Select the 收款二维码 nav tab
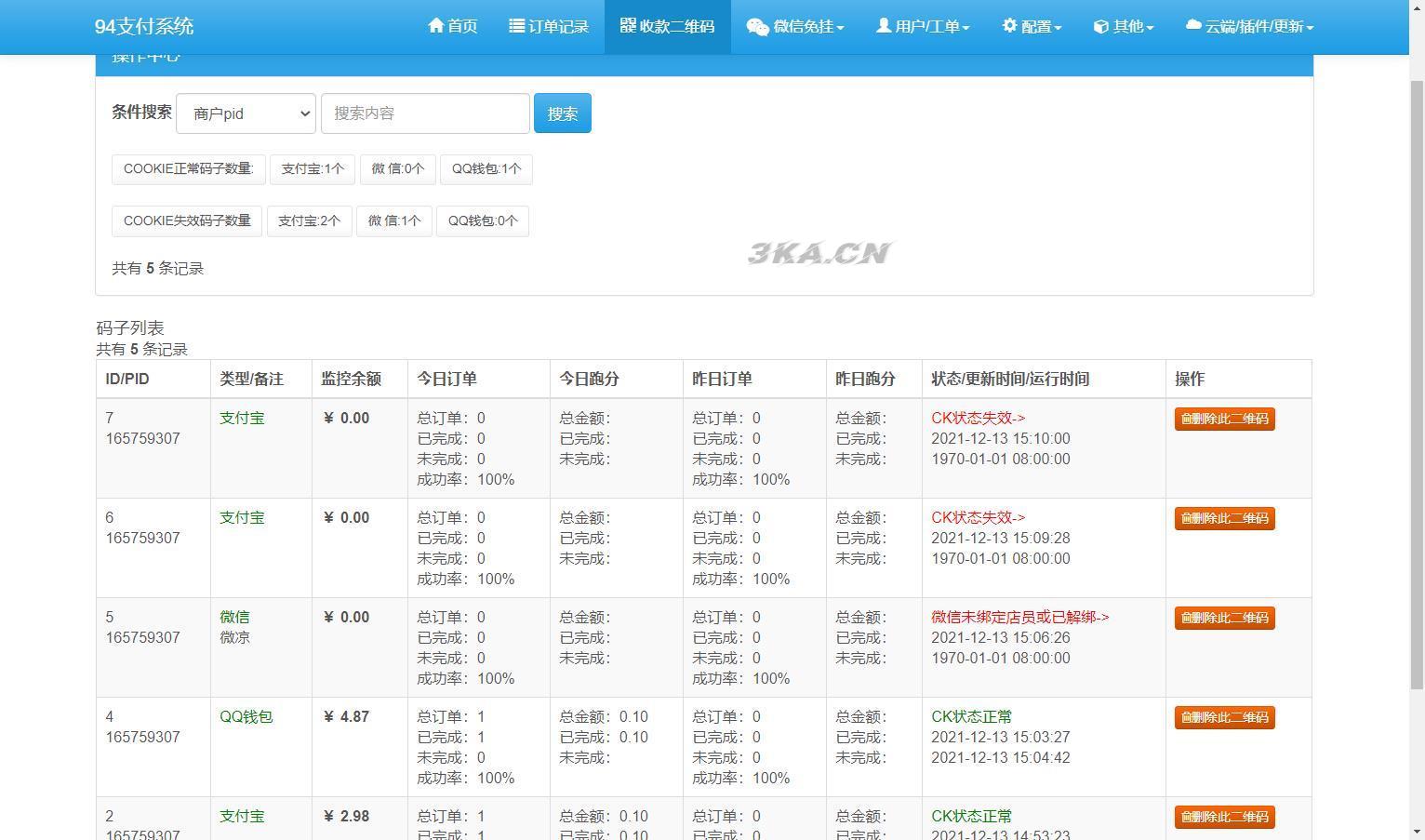 pyautogui.click(x=668, y=27)
